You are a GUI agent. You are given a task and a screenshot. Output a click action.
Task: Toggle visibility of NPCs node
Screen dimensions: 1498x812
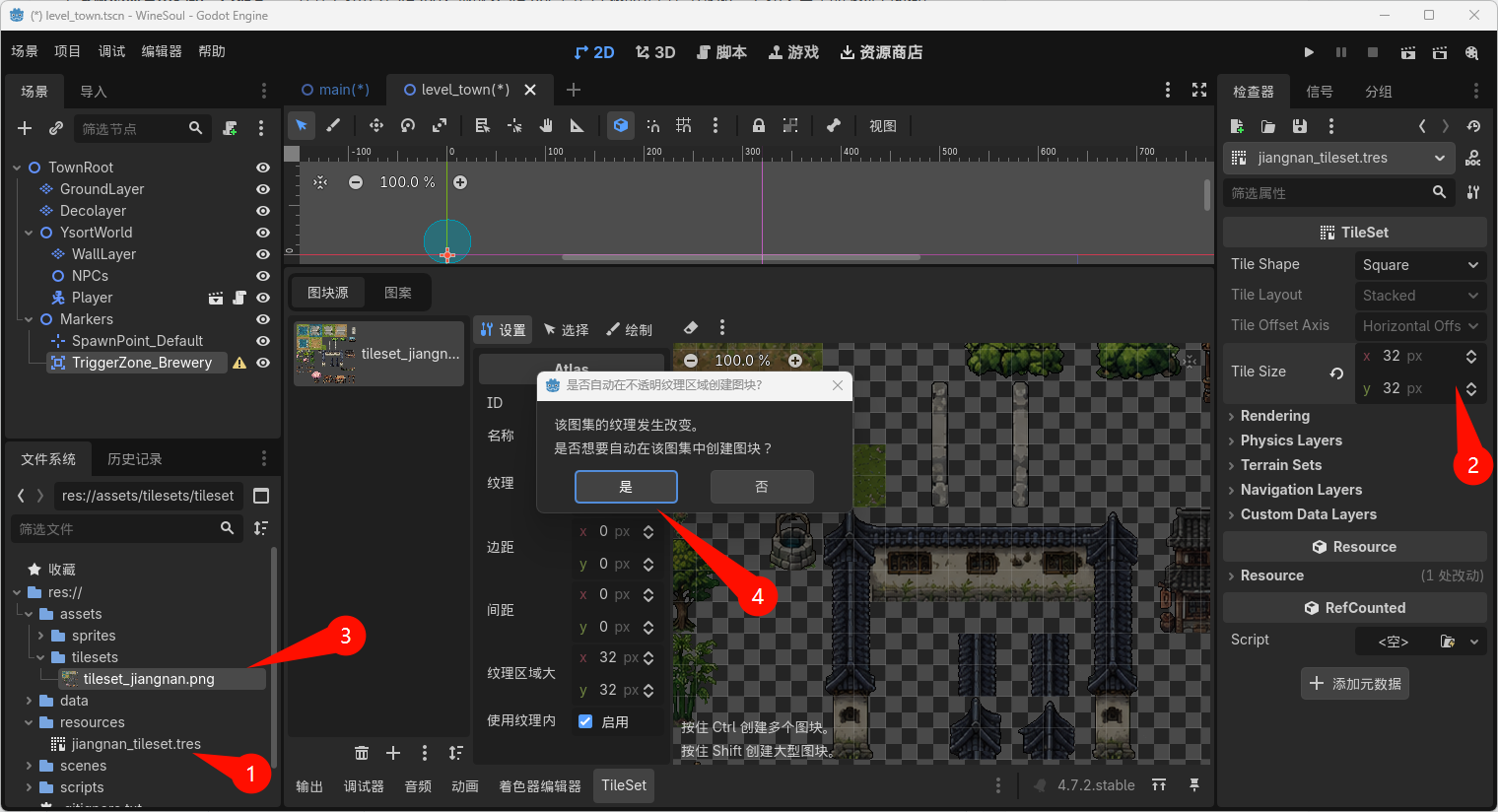click(x=263, y=276)
